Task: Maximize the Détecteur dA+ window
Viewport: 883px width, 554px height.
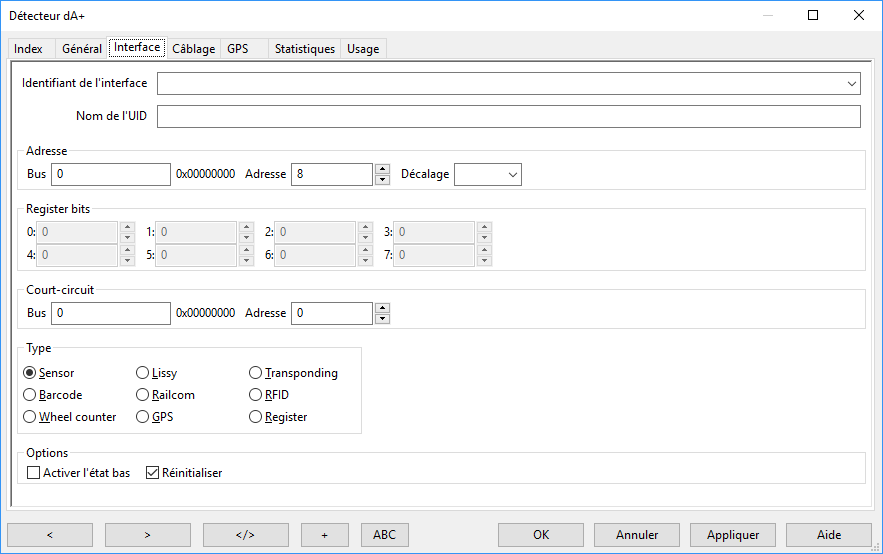Action: click(813, 15)
